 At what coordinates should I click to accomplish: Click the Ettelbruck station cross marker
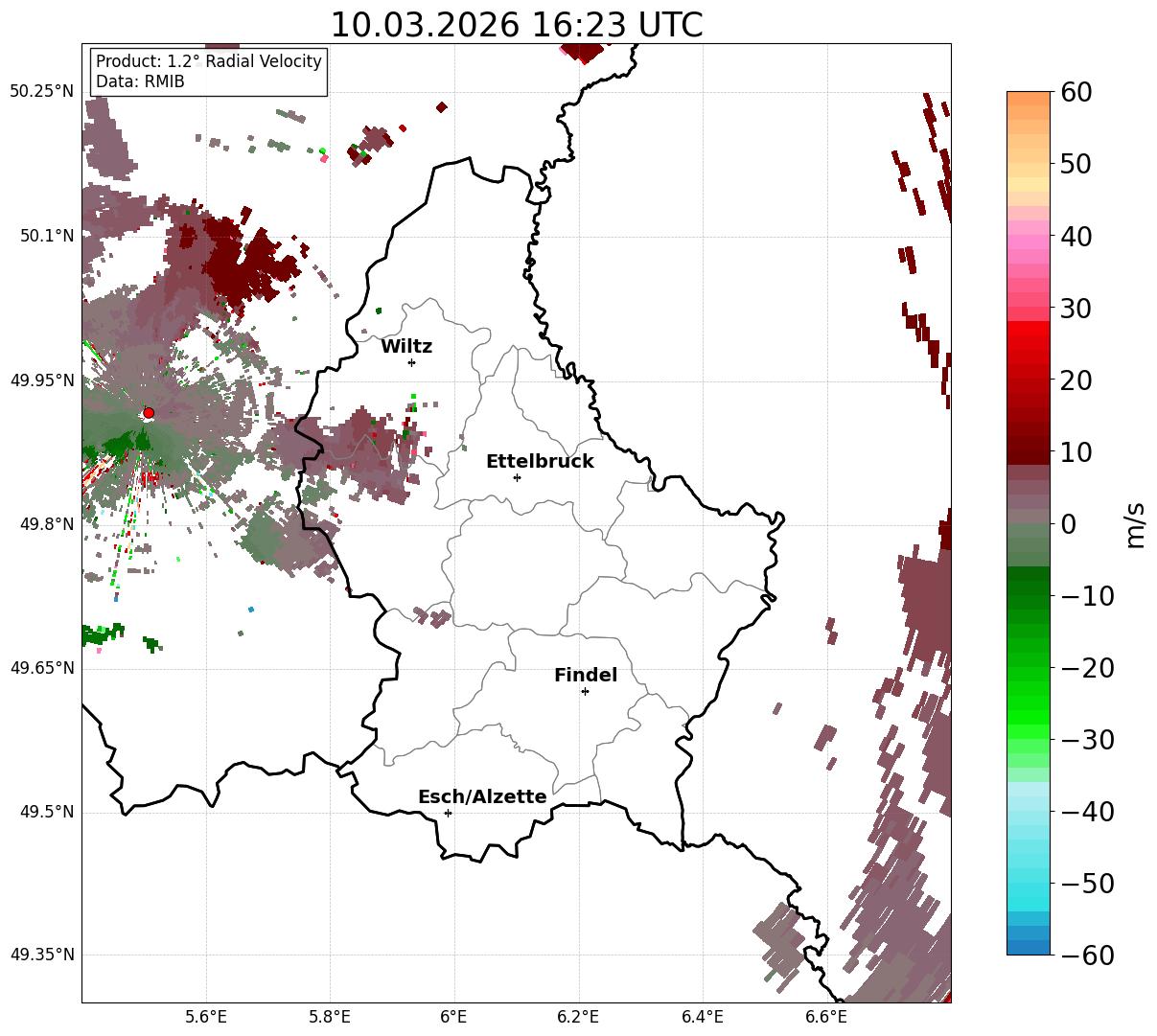(517, 477)
